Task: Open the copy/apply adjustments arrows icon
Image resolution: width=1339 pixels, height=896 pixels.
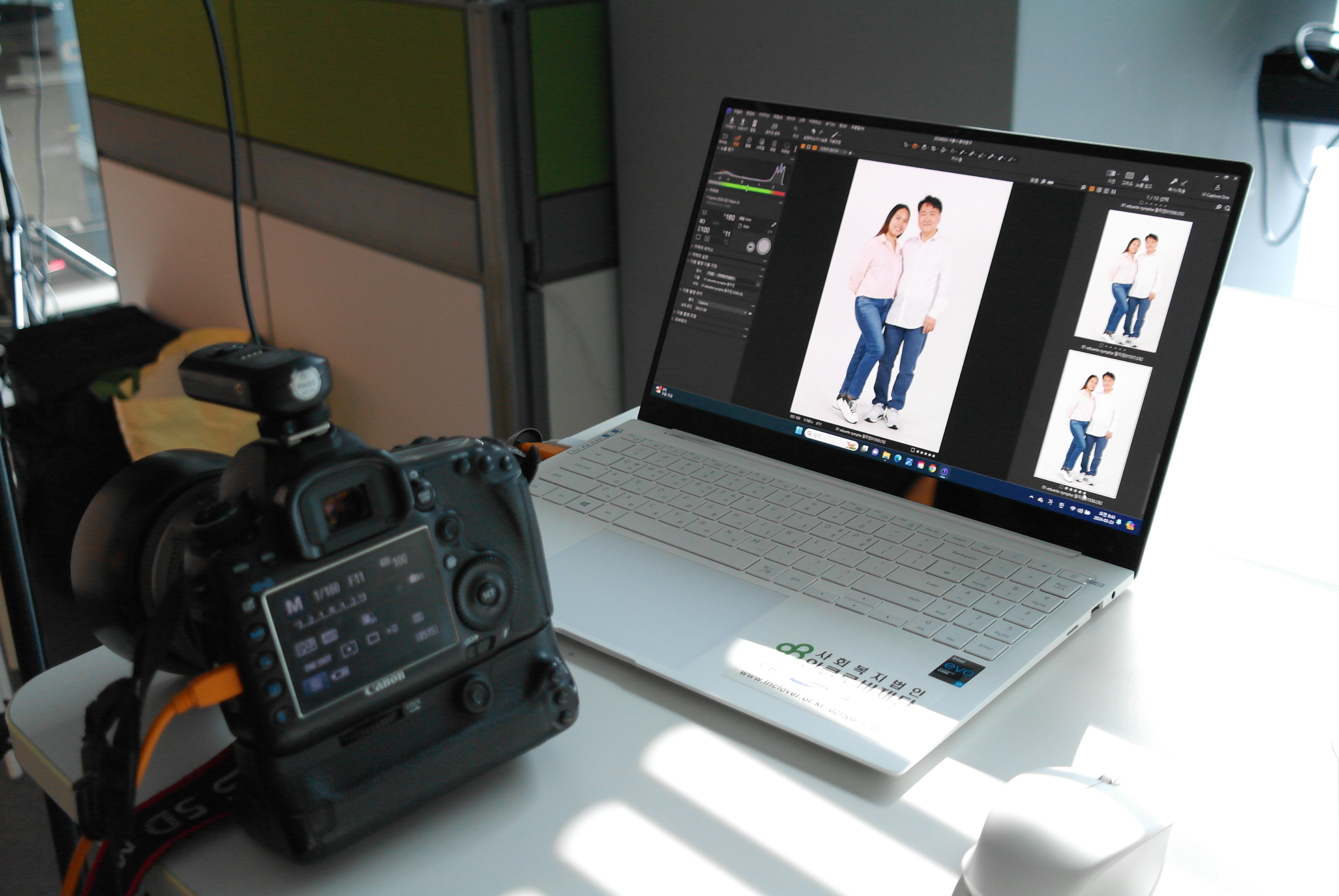Action: coord(1179,182)
